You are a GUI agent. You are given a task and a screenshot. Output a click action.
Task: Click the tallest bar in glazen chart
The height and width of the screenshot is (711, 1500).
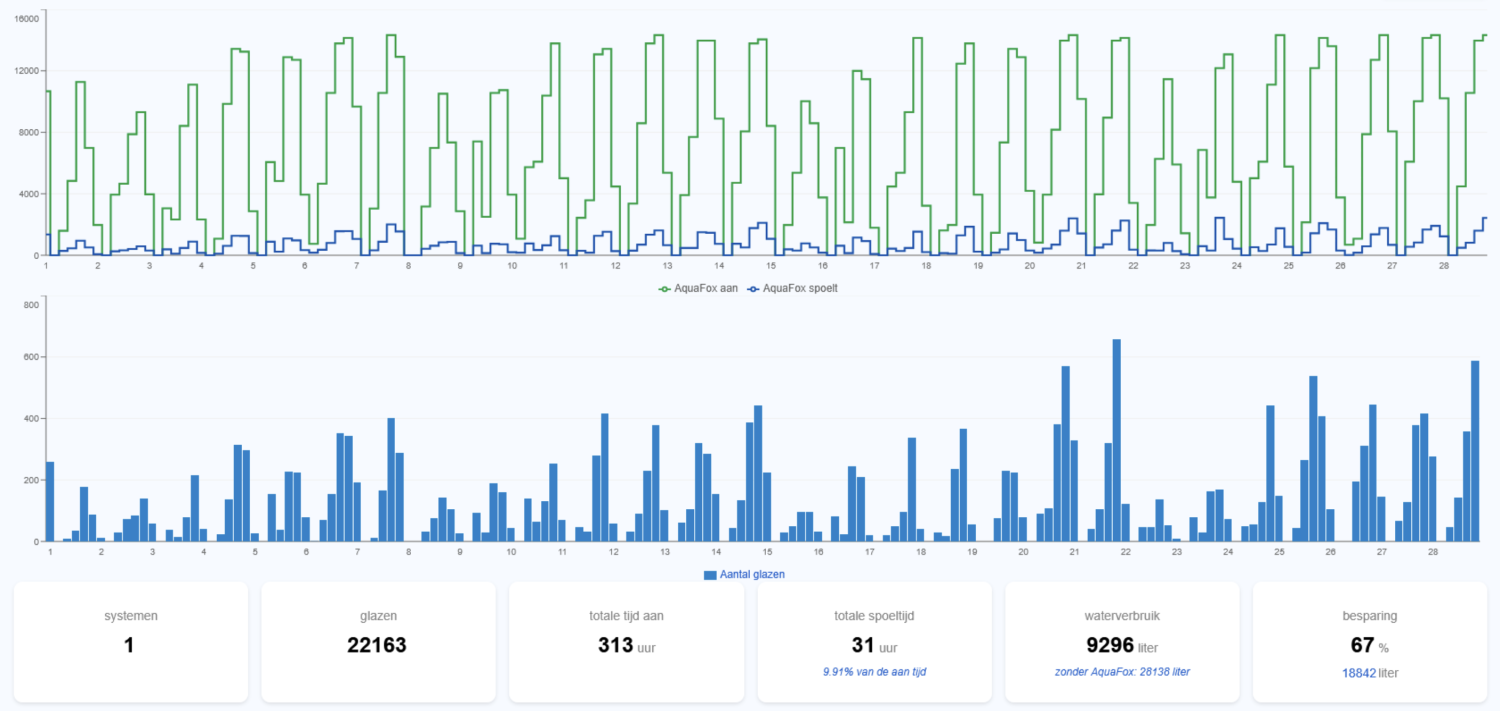click(1117, 440)
